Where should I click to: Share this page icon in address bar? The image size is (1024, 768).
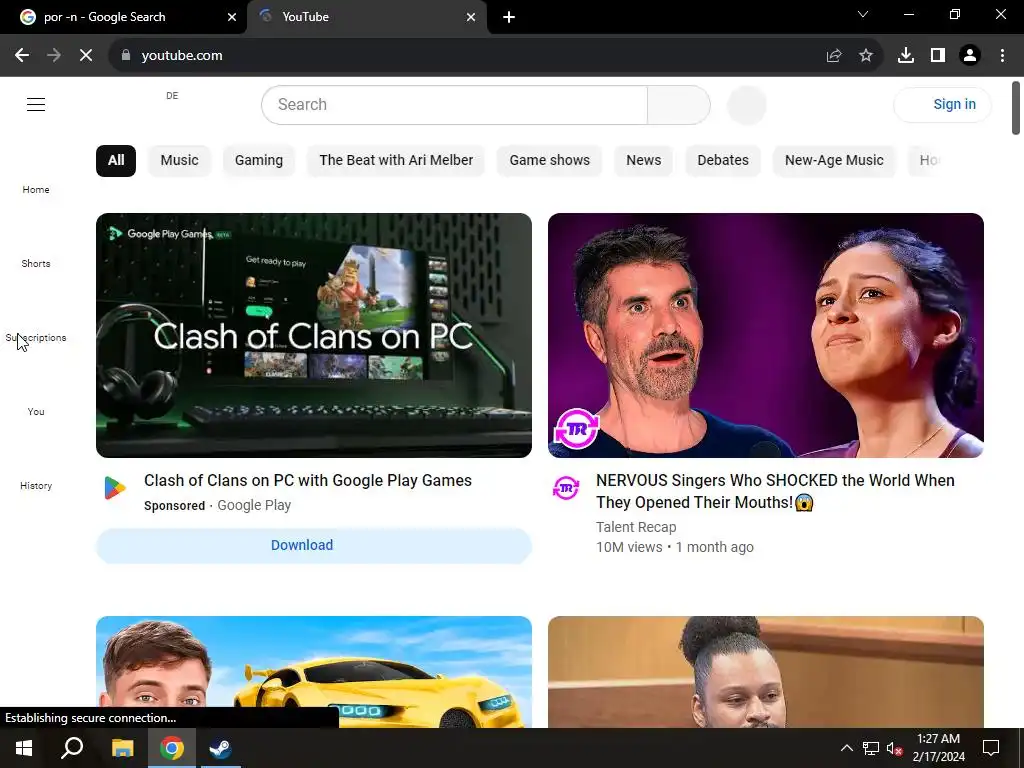[x=833, y=56]
